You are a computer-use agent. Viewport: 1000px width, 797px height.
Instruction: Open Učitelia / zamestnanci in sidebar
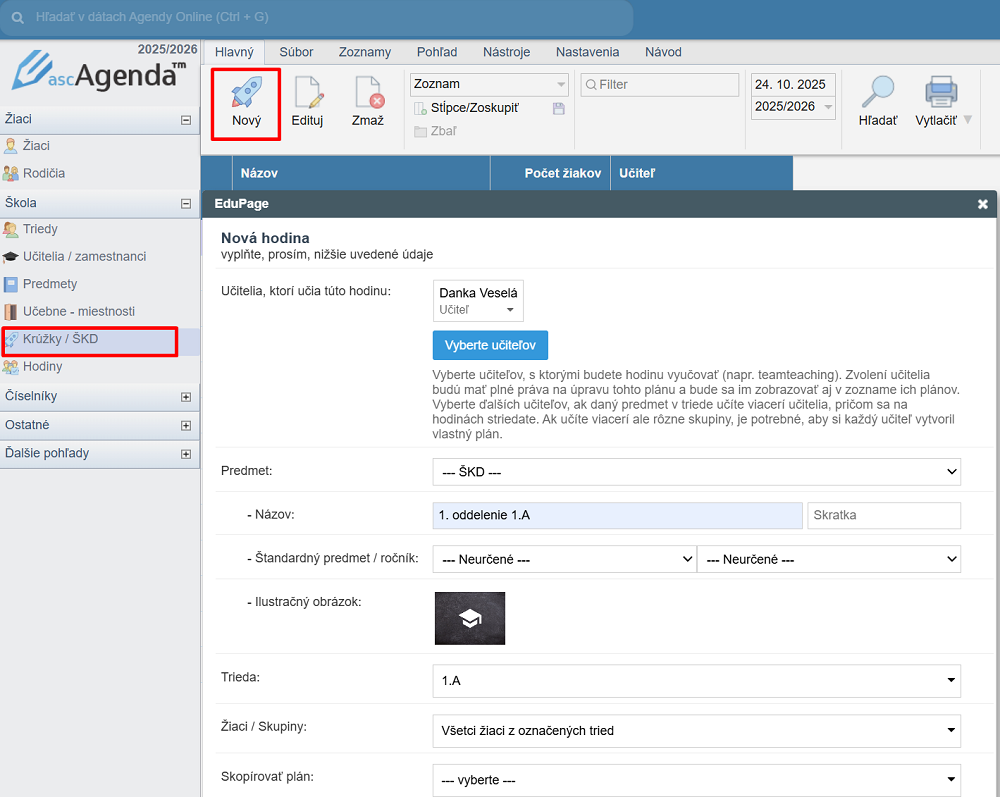coord(84,257)
